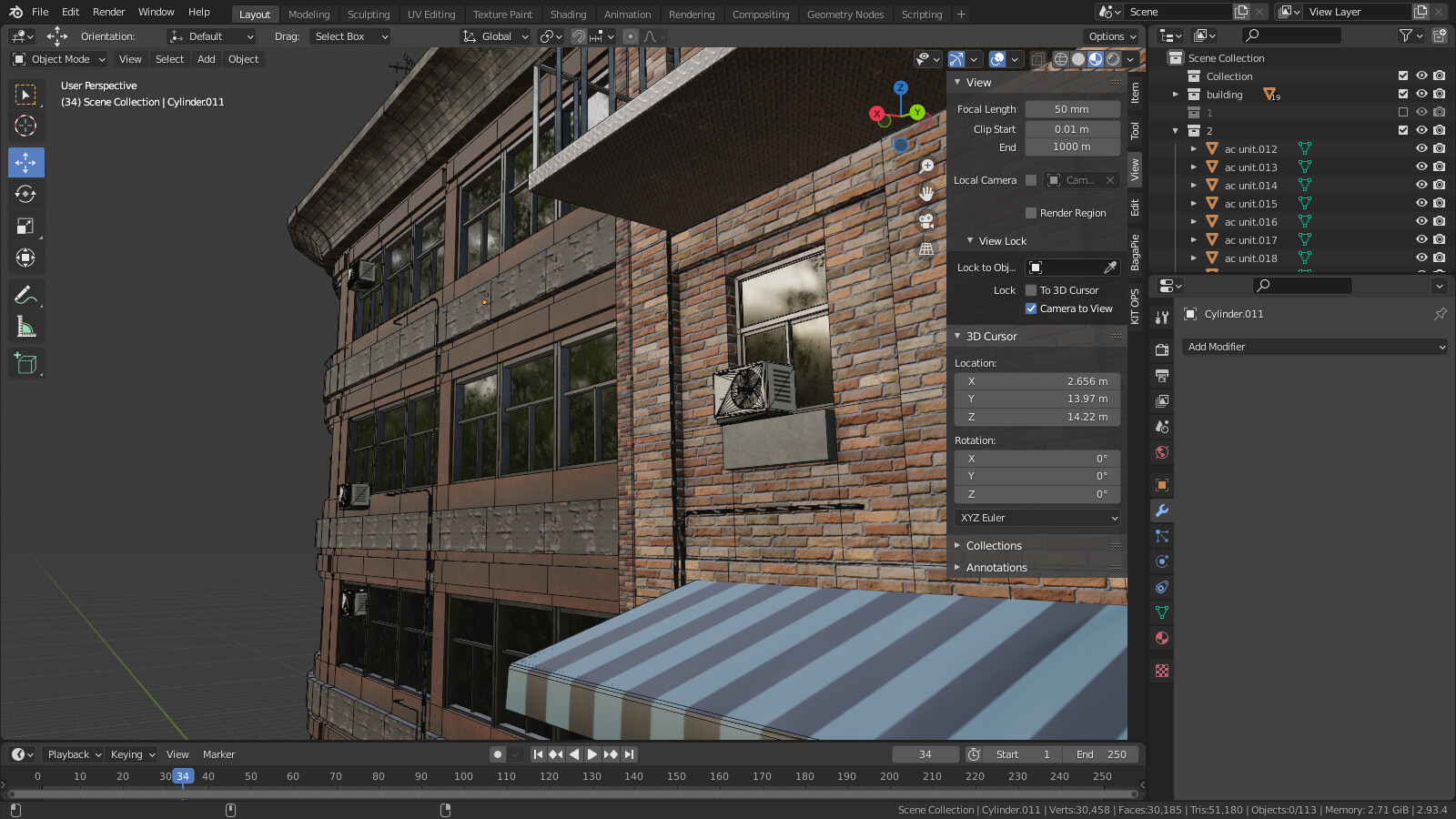This screenshot has width=1456, height=819.
Task: Select the Move tool in the toolbar
Action: tap(25, 162)
